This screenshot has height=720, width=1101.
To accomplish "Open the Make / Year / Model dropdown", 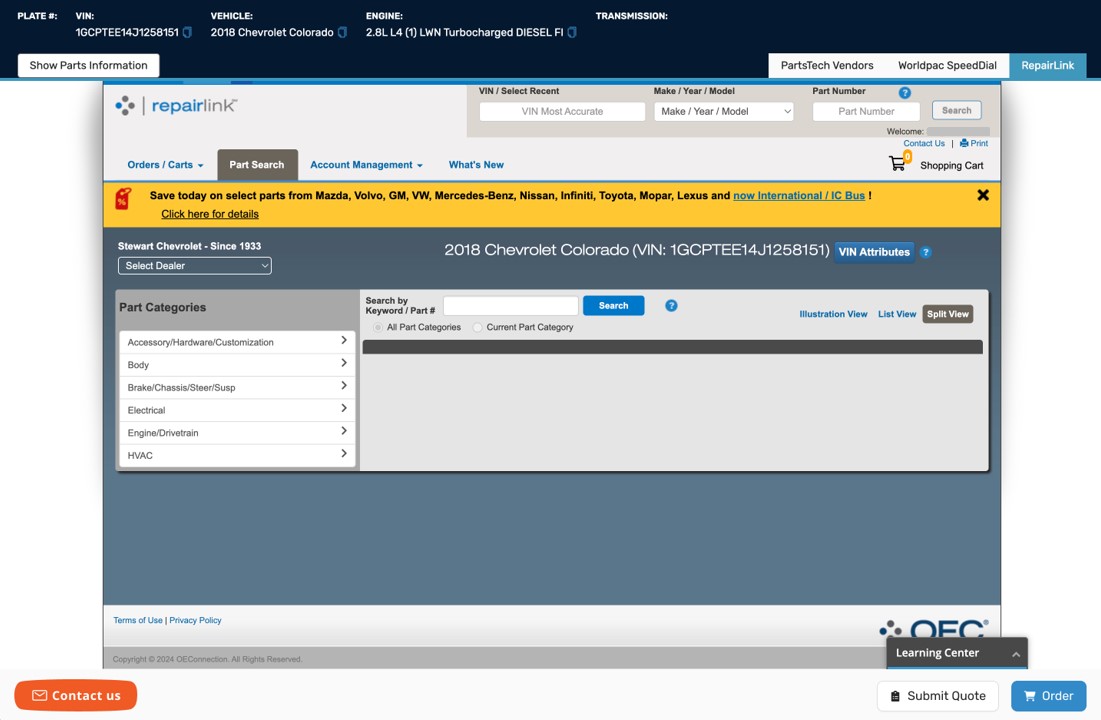I will coord(724,111).
